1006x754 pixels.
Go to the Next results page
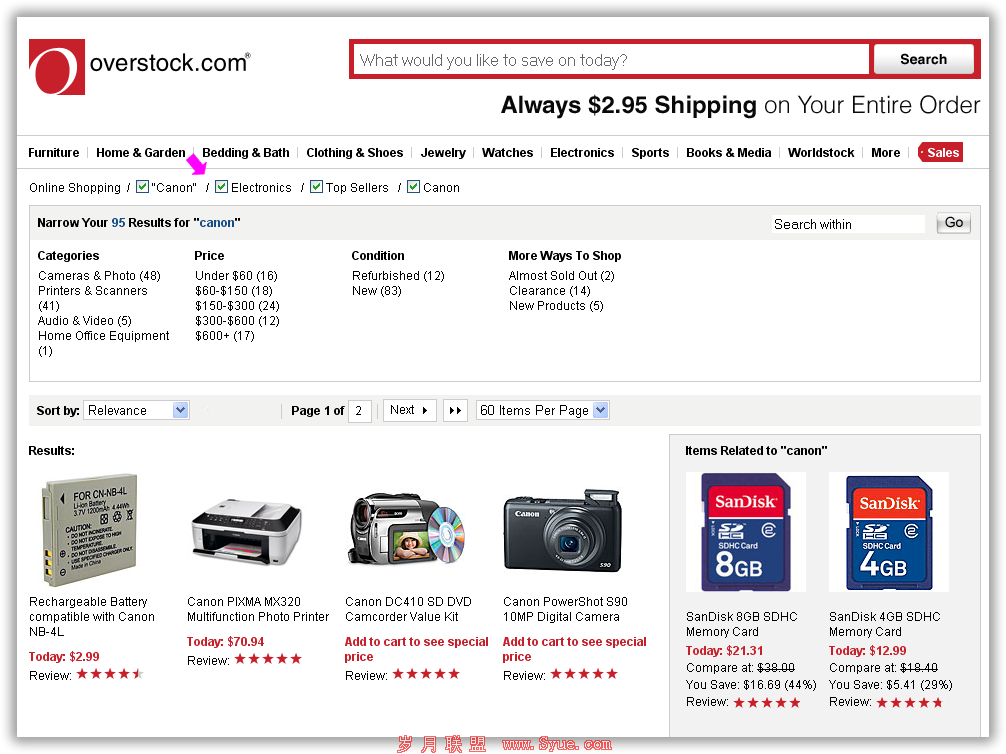point(409,410)
